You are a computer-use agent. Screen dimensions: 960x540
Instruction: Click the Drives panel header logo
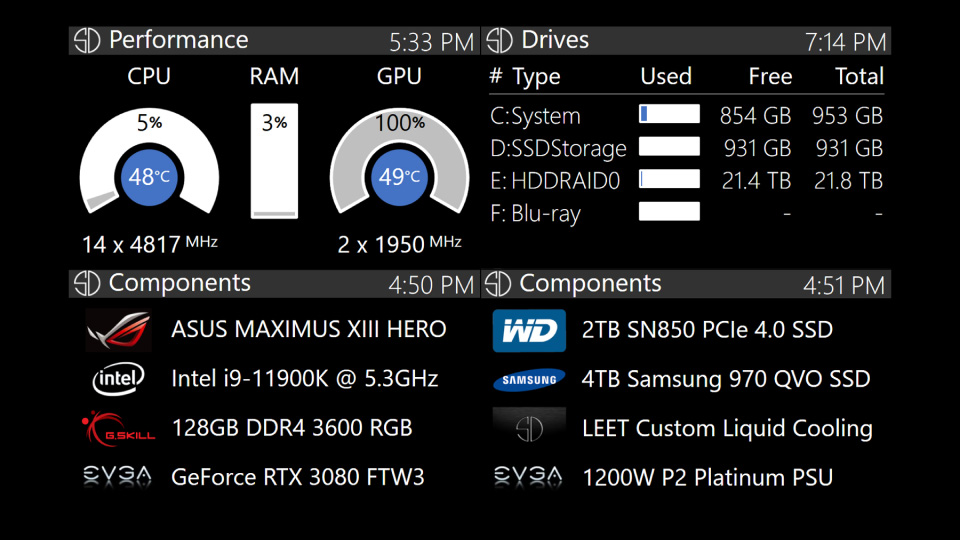[x=499, y=40]
